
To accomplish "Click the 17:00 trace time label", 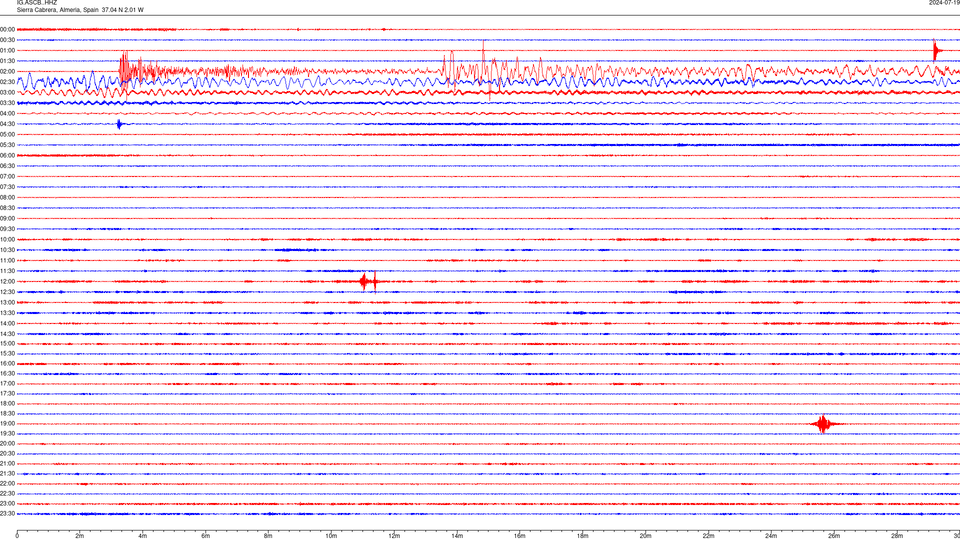I will coord(7,384).
